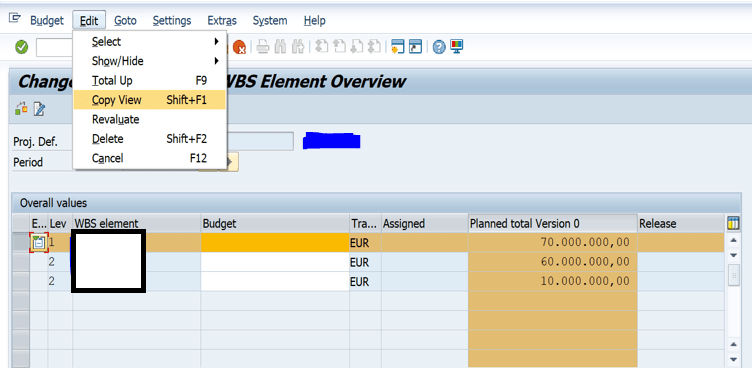Collapse the level 1 WBS element row icon

(x=39, y=242)
